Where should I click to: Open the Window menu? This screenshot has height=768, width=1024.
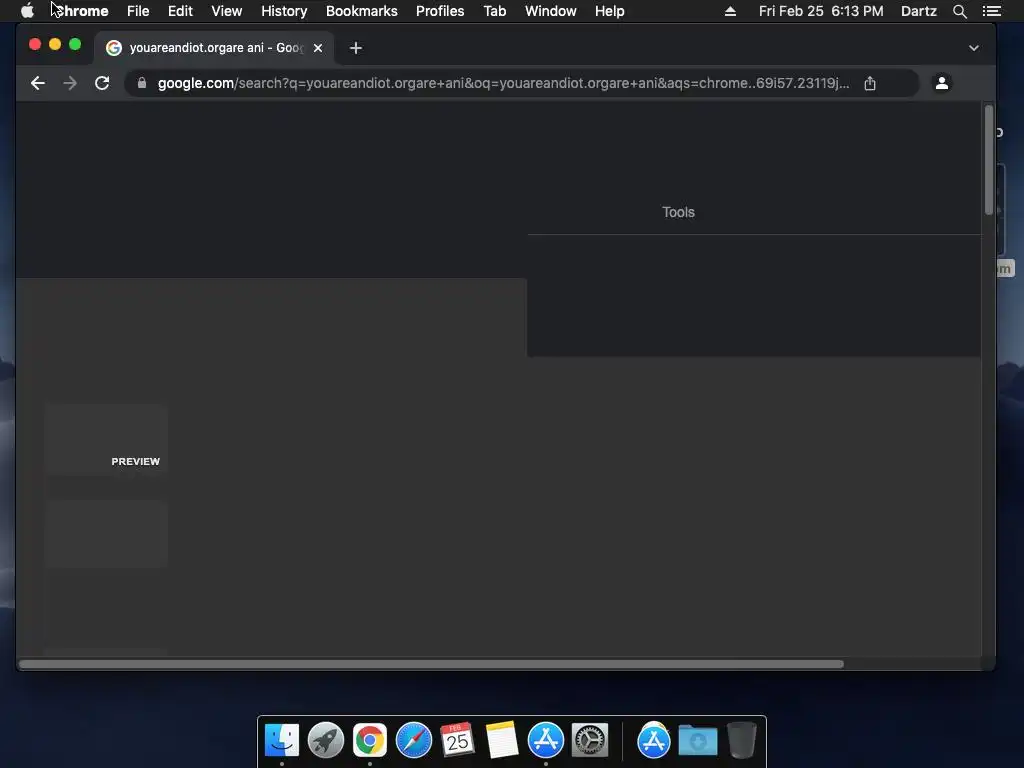(x=551, y=11)
